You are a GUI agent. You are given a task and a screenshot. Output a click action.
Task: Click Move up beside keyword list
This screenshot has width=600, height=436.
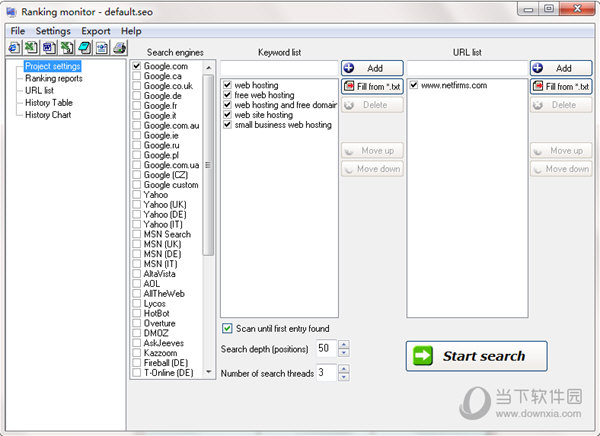point(372,151)
